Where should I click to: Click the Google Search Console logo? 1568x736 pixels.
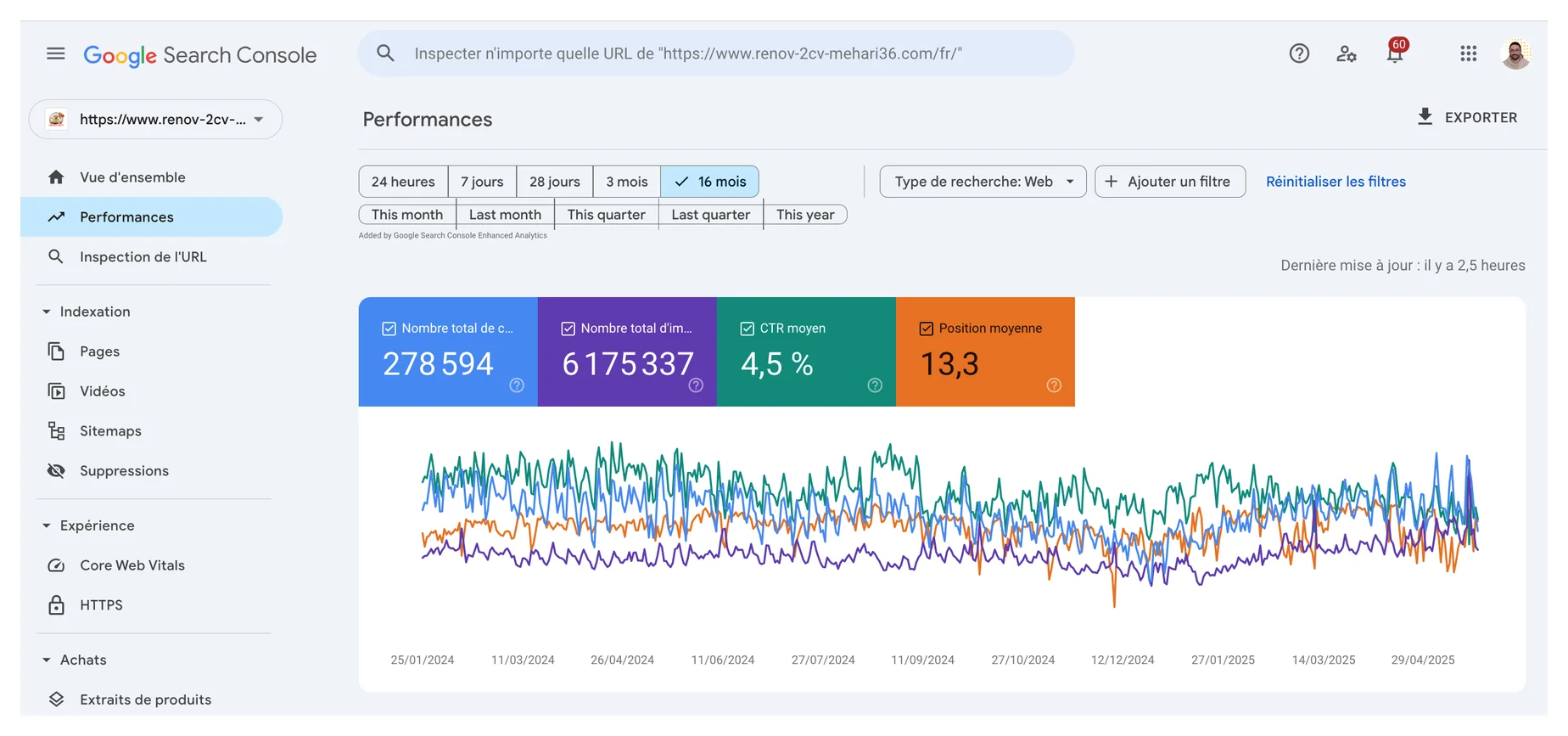tap(200, 55)
